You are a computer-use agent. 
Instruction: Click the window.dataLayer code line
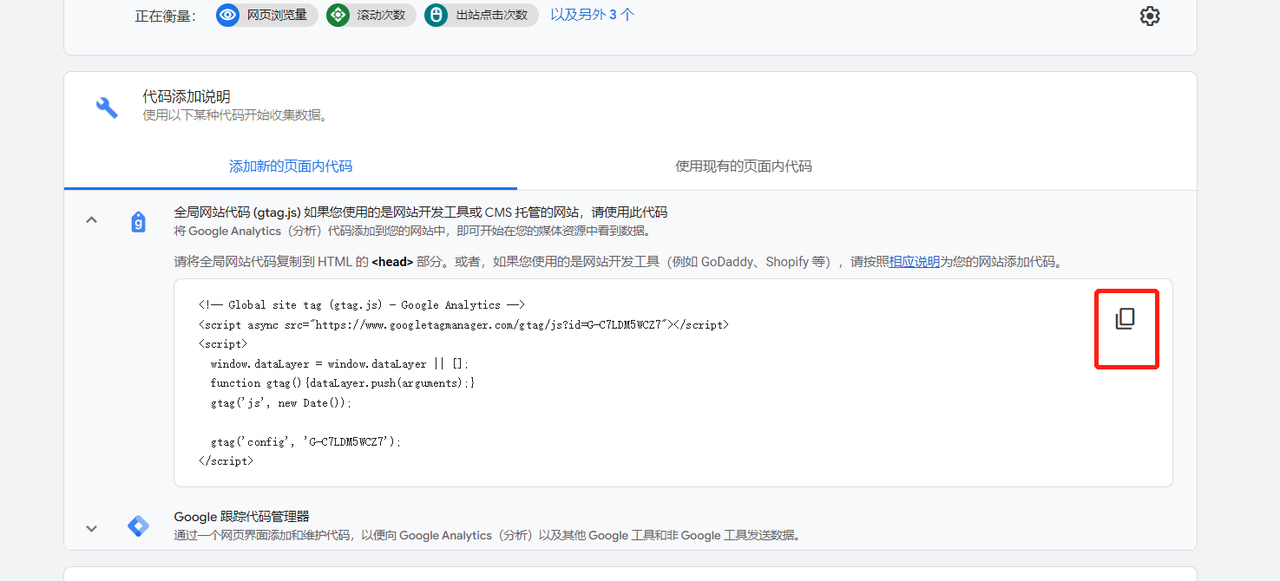pyautogui.click(x=340, y=364)
